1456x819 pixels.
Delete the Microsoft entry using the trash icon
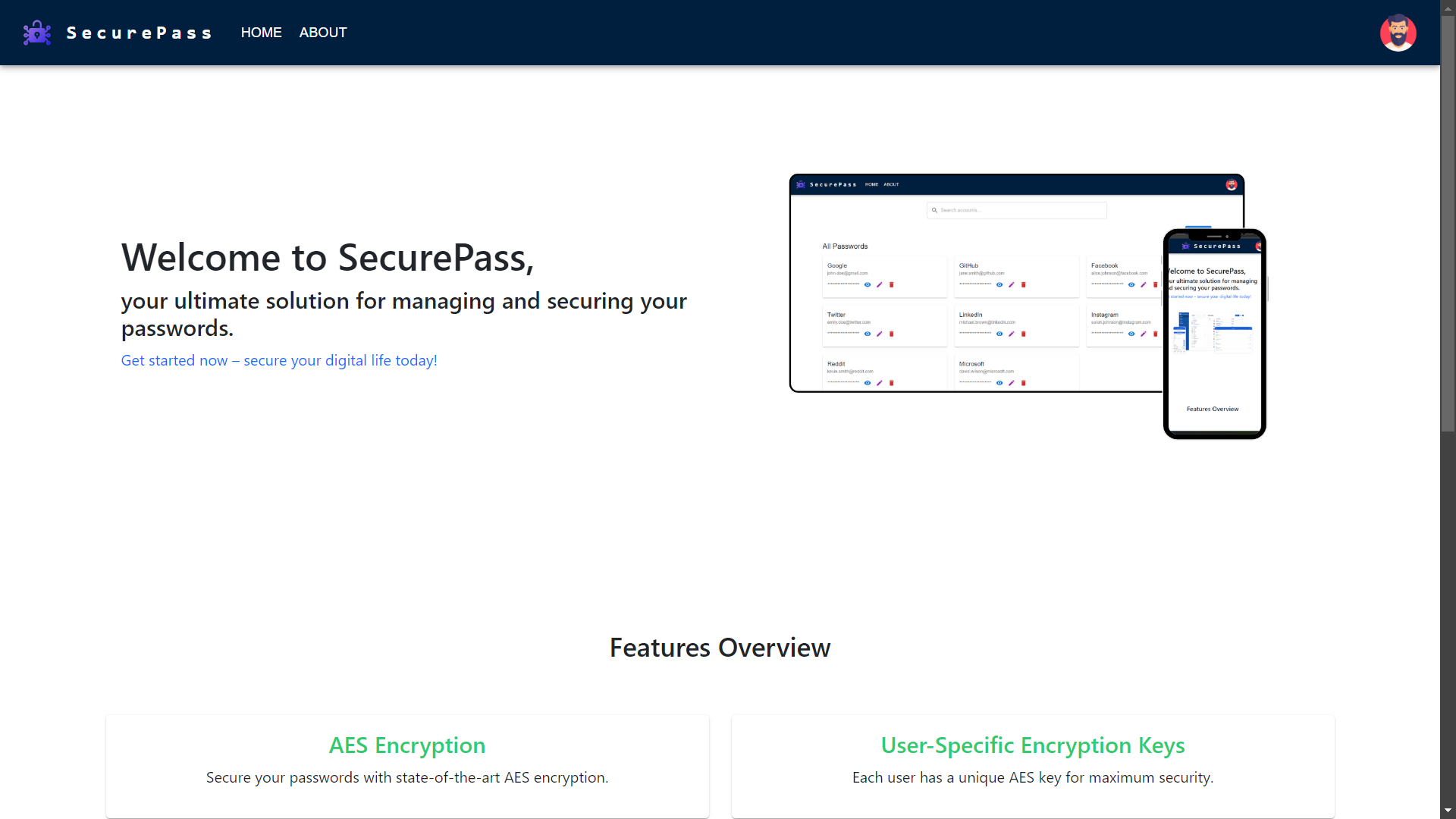1024,383
